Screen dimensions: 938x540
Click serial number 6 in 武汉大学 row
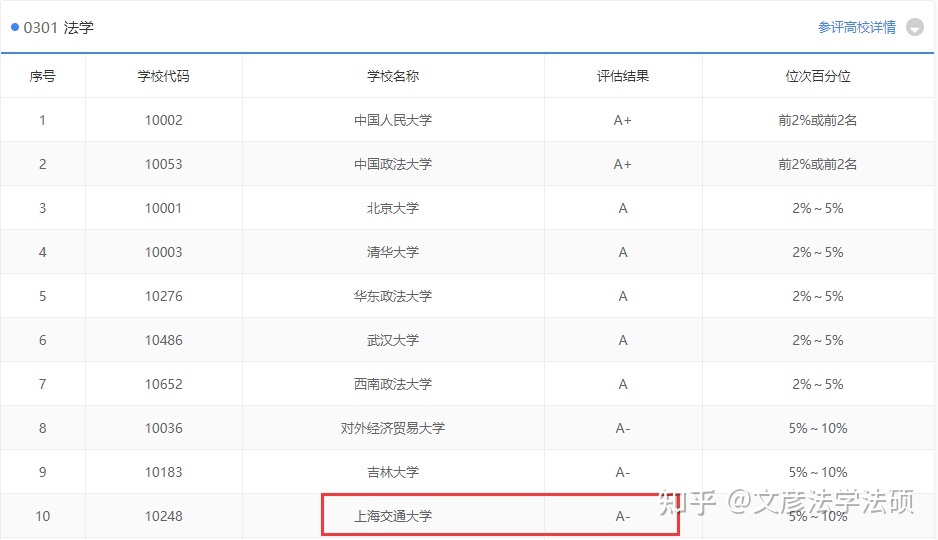pos(42,340)
